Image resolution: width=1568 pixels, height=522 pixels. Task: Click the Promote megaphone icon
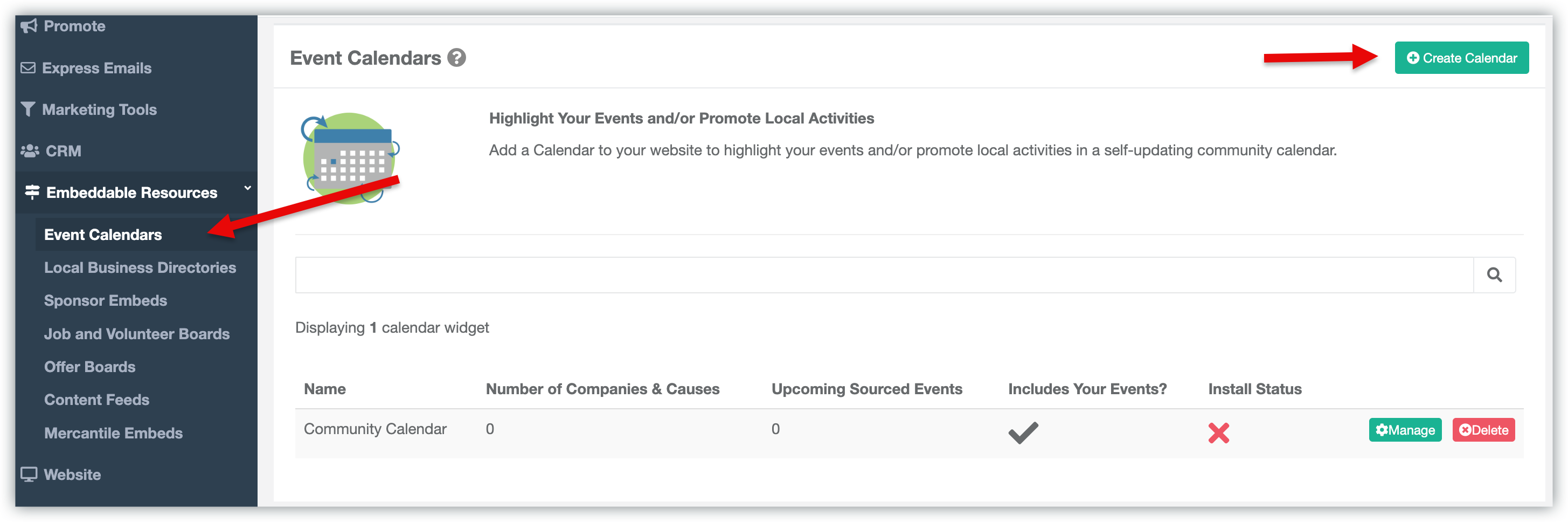(29, 25)
